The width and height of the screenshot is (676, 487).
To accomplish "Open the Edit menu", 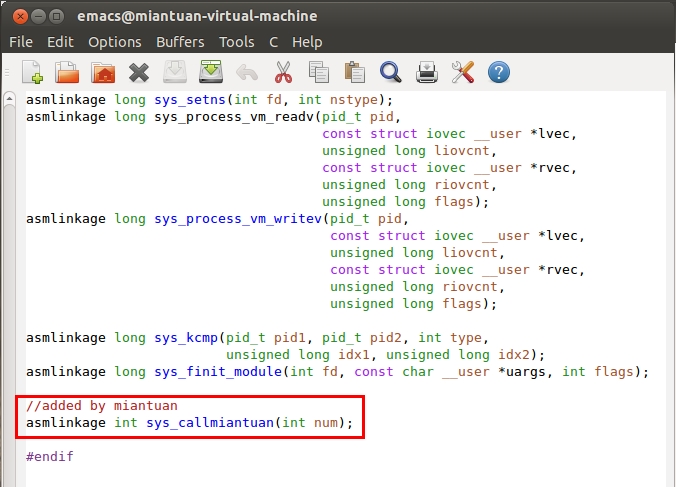I will tap(60, 42).
